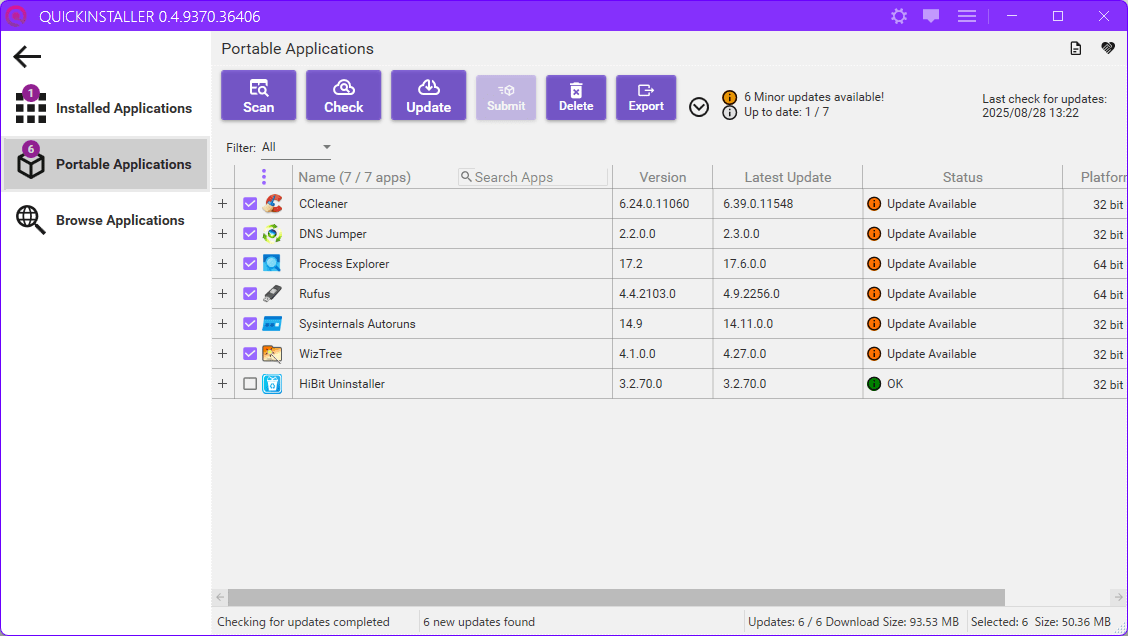Select the CCleaner version 6.24.0.11060 cell

(663, 204)
